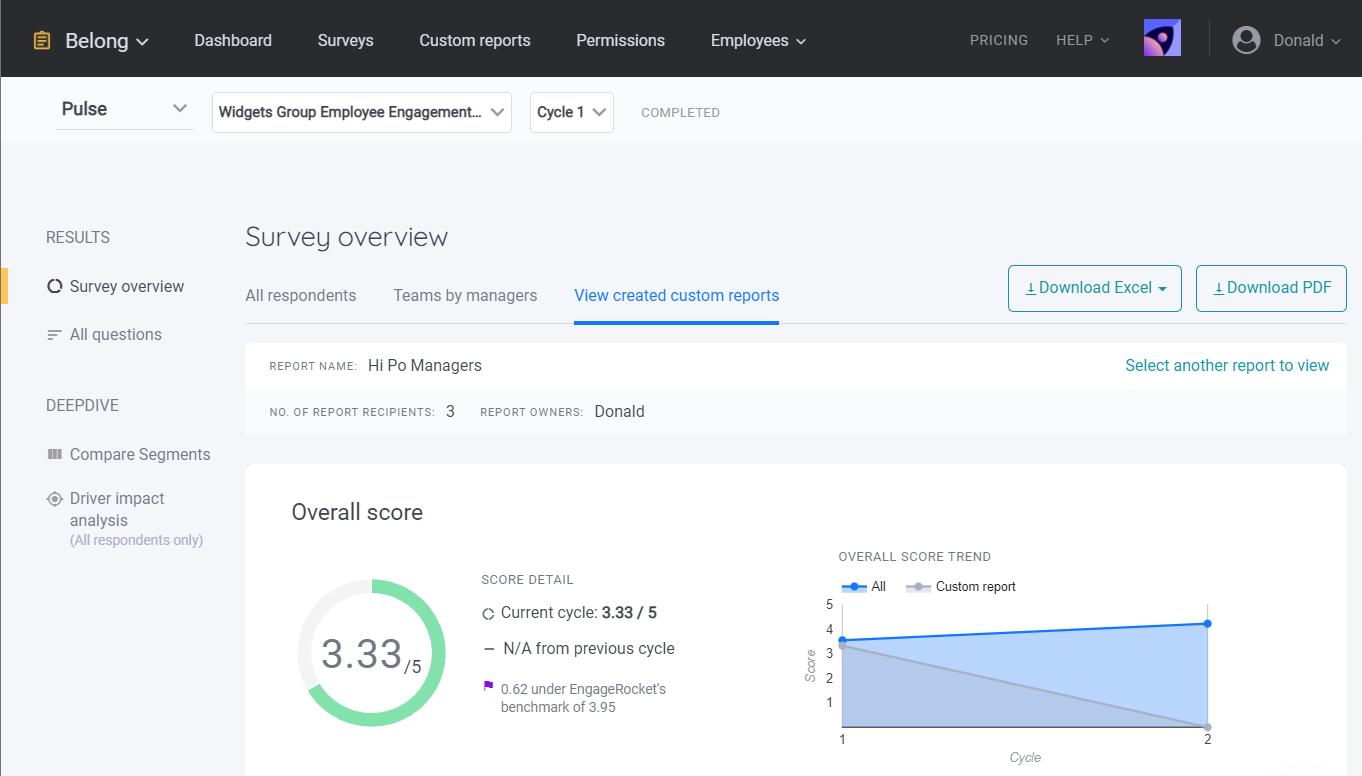Image resolution: width=1362 pixels, height=776 pixels.
Task: Click the Download PDF button
Action: click(1271, 288)
